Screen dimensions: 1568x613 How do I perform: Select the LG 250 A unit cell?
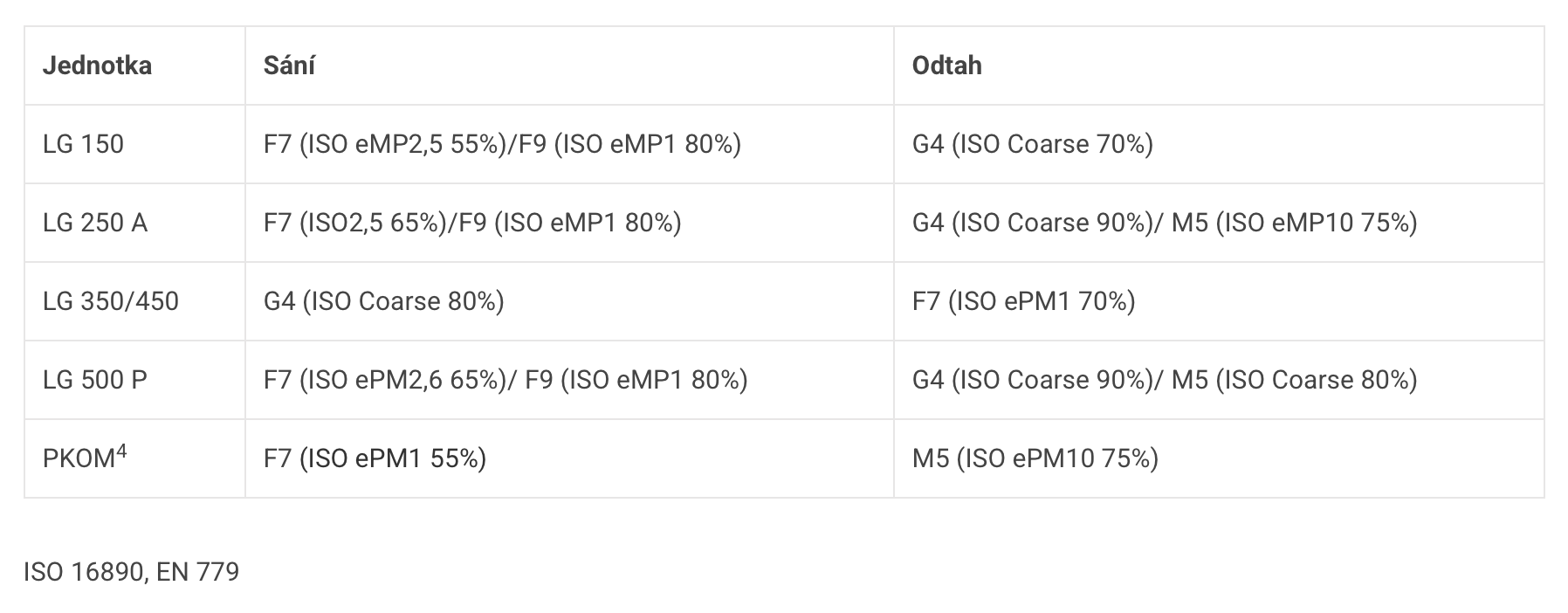(x=95, y=223)
